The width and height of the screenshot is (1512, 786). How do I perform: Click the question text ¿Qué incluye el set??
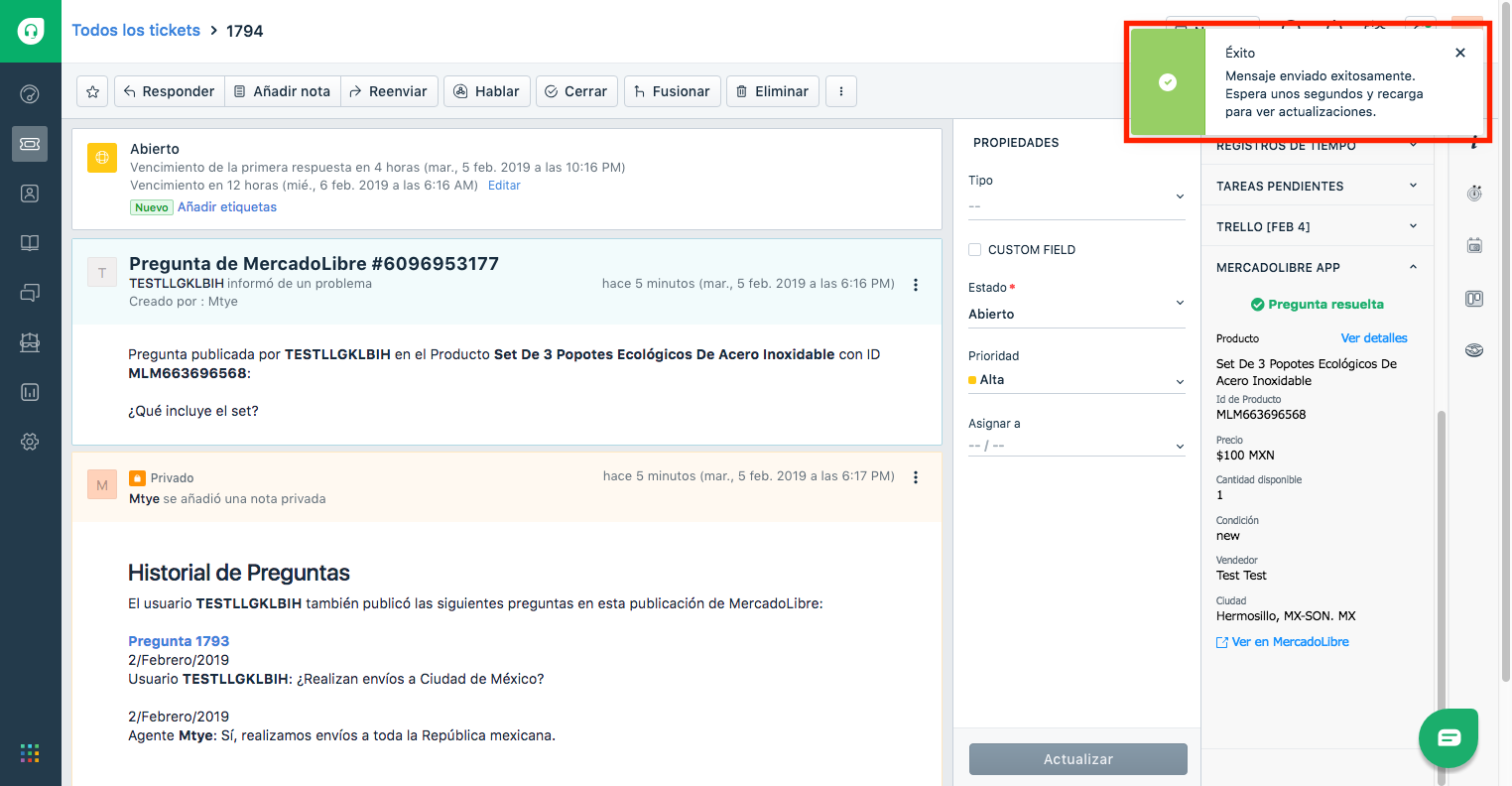193,411
